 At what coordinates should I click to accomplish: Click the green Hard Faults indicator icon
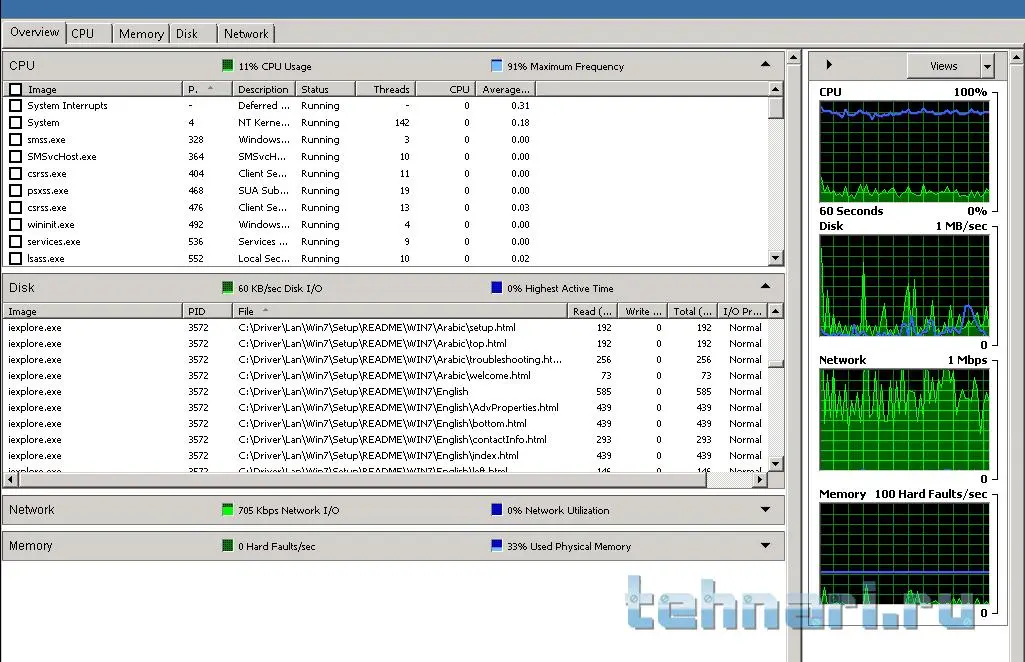[x=228, y=546]
